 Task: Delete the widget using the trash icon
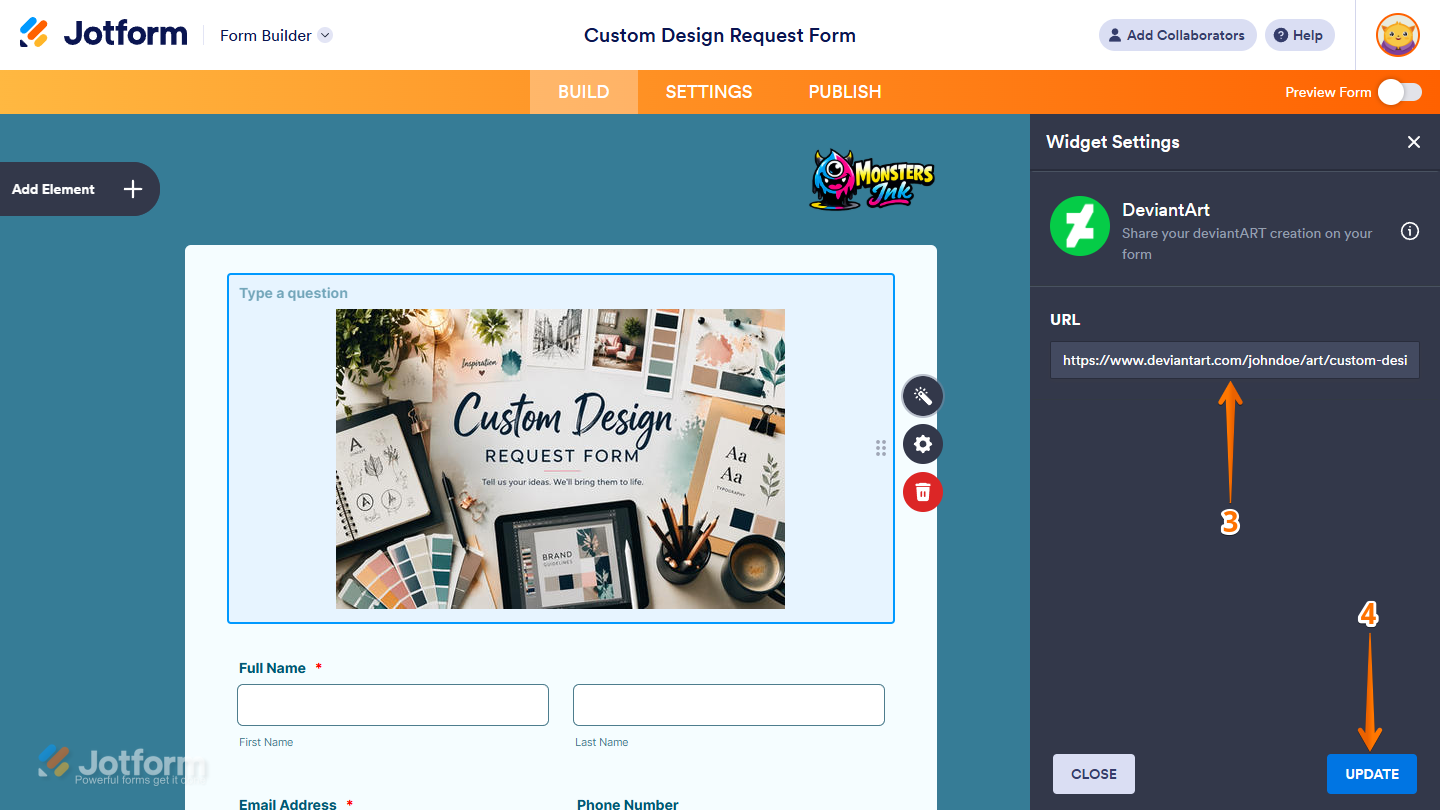[x=922, y=491]
